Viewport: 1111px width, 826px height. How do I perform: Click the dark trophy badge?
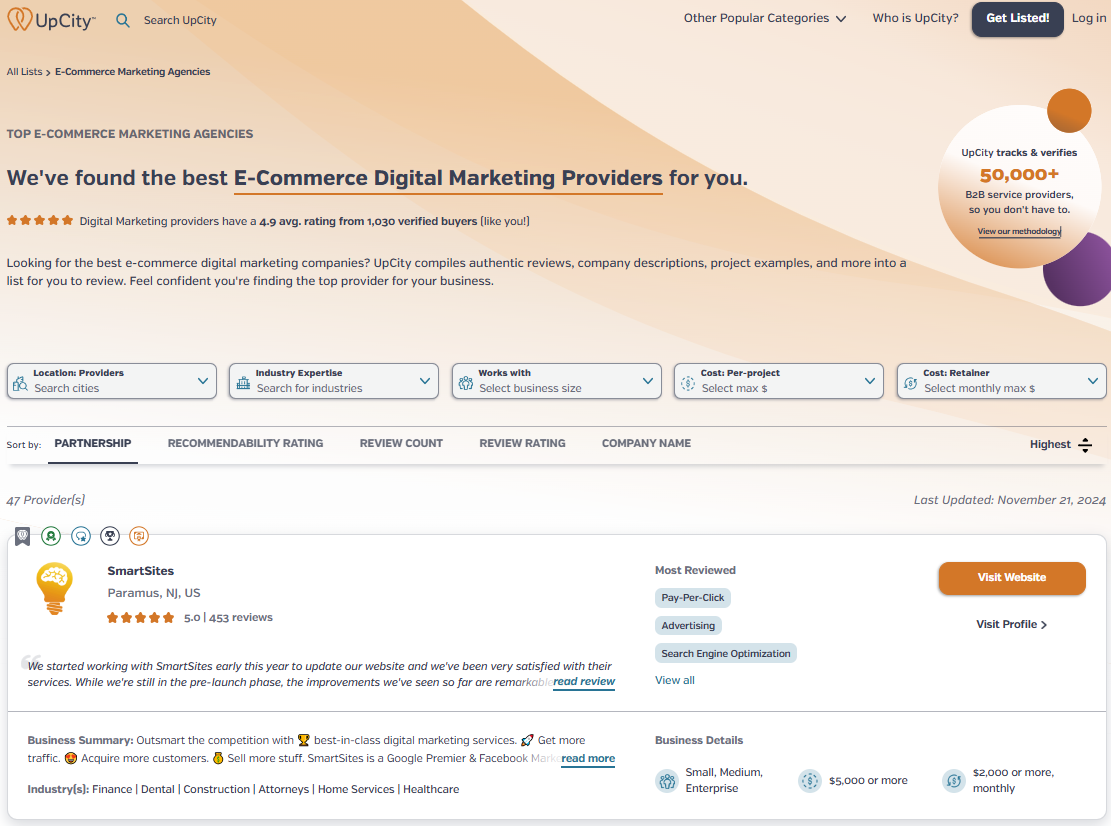110,536
